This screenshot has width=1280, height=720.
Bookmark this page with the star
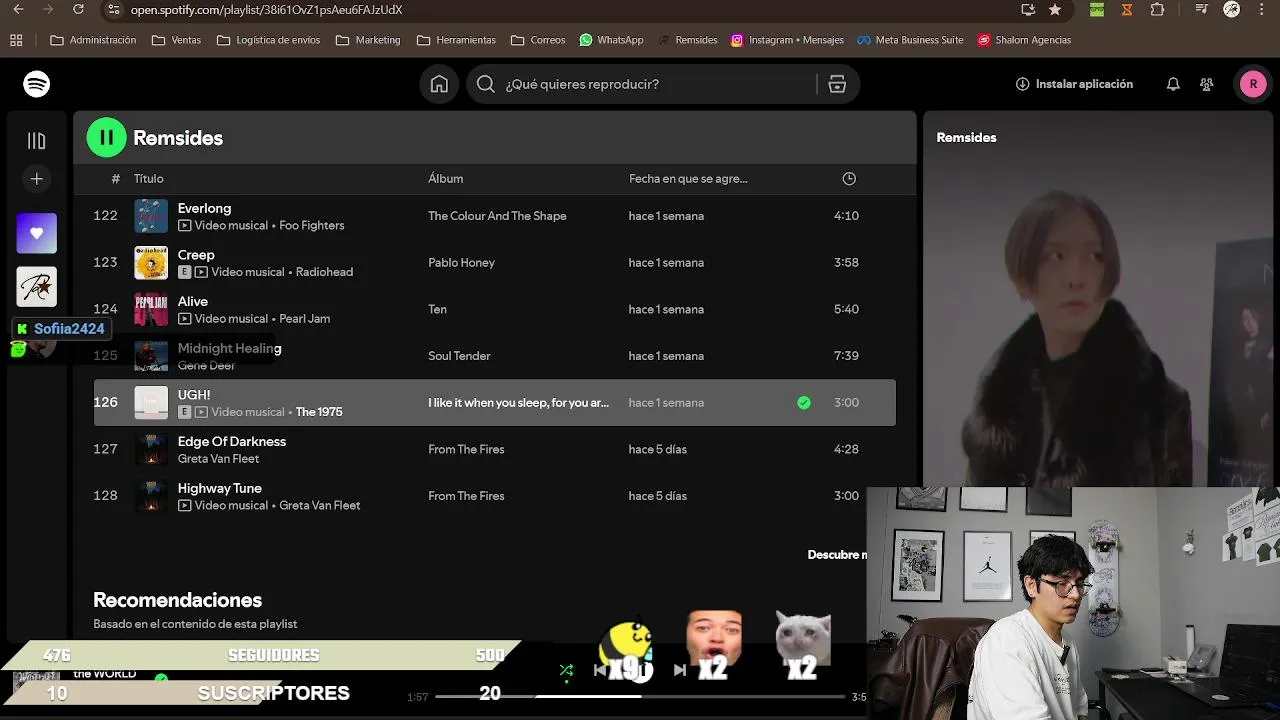coord(1055,9)
